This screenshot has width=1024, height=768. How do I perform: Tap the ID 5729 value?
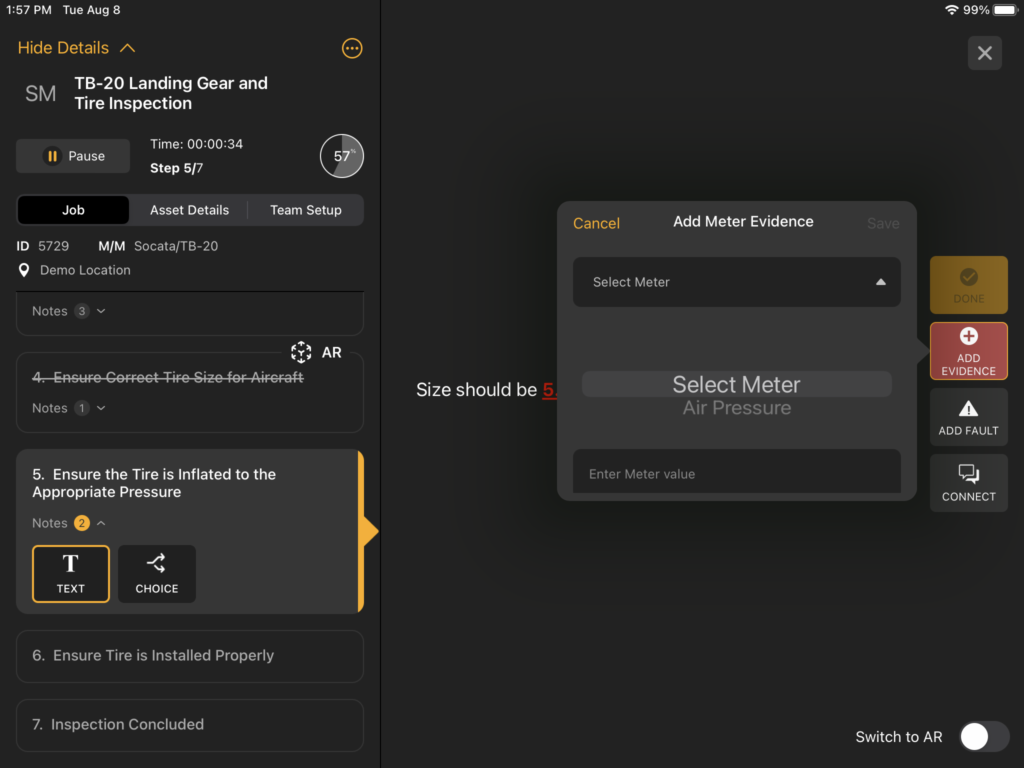tap(54, 246)
